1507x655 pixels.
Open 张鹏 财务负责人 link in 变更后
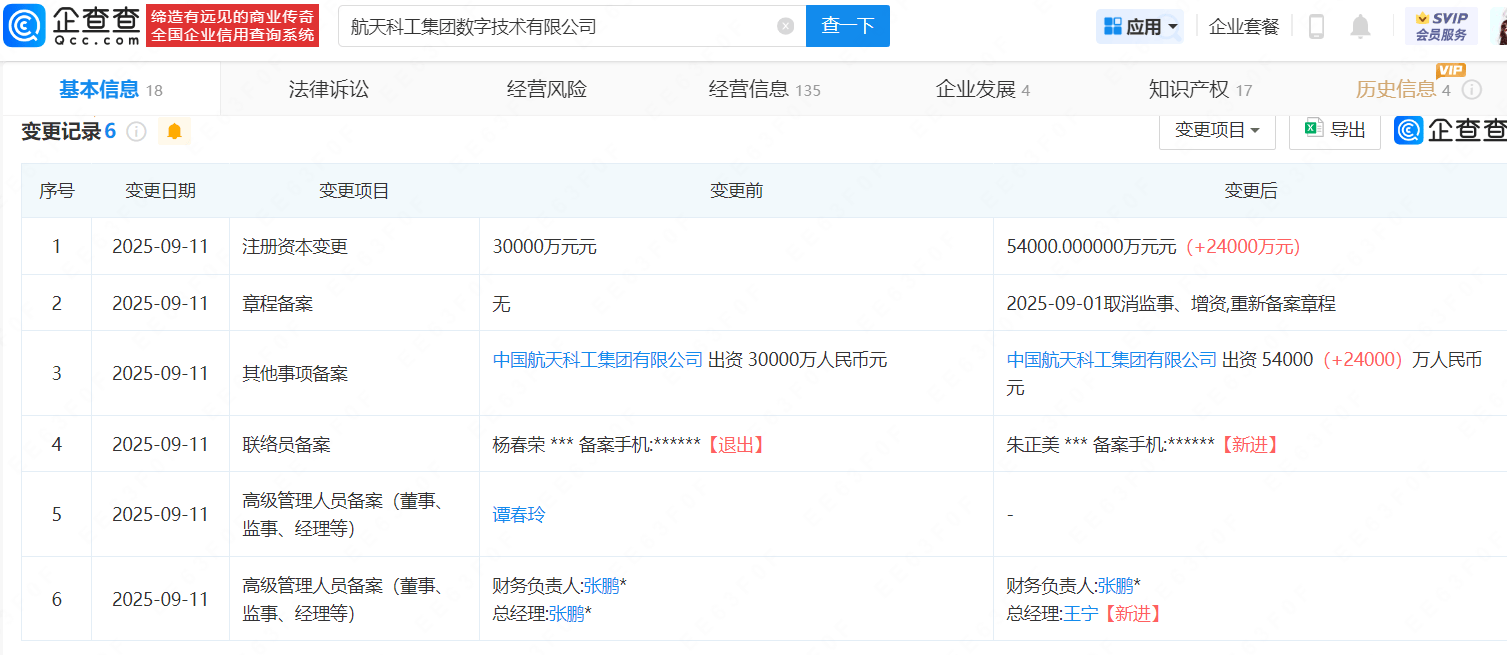[1115, 585]
